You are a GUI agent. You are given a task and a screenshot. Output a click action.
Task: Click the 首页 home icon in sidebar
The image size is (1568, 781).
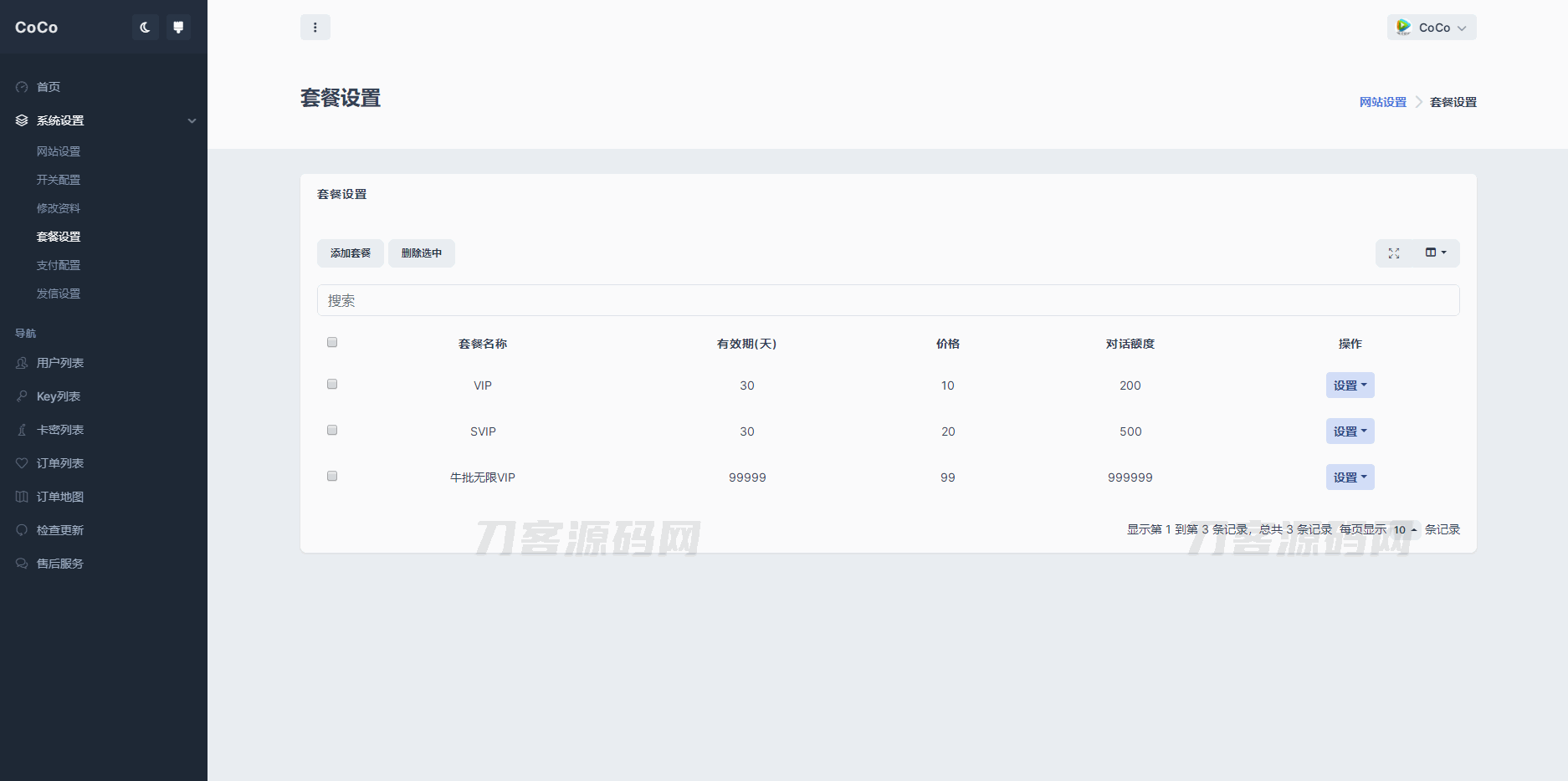[x=22, y=87]
